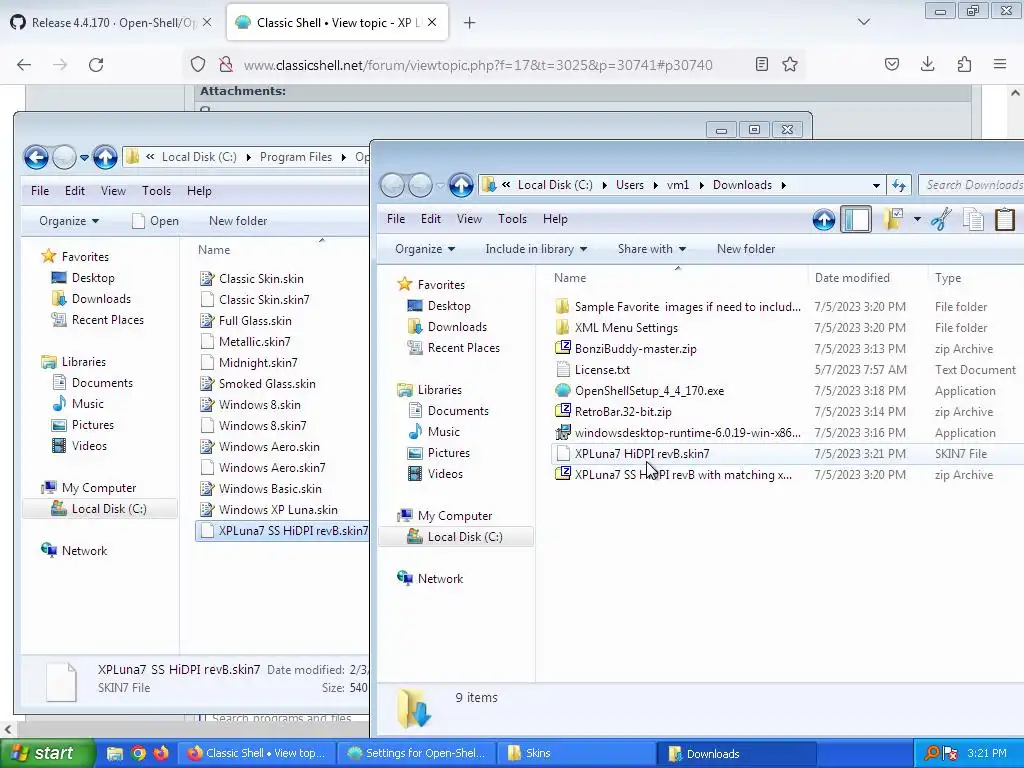Open Share with dropdown

click(x=651, y=249)
